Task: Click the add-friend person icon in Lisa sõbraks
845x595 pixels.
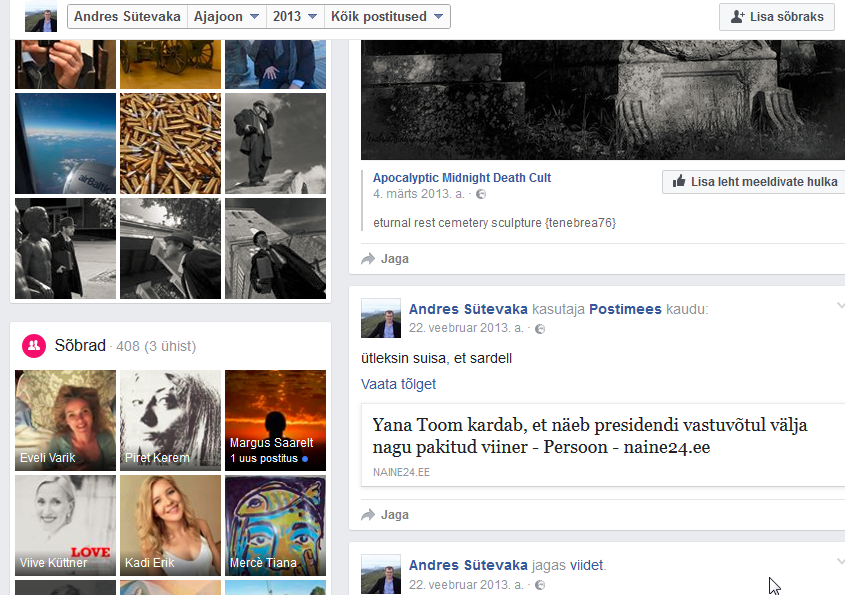Action: [738, 17]
